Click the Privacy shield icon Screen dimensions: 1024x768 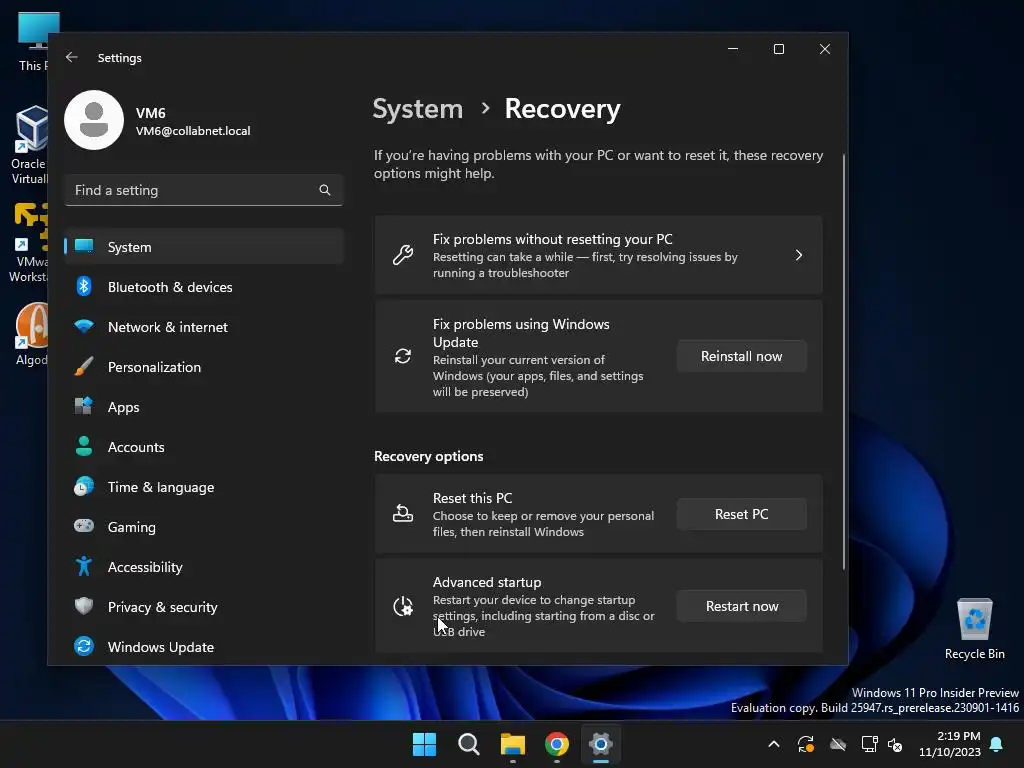point(84,606)
